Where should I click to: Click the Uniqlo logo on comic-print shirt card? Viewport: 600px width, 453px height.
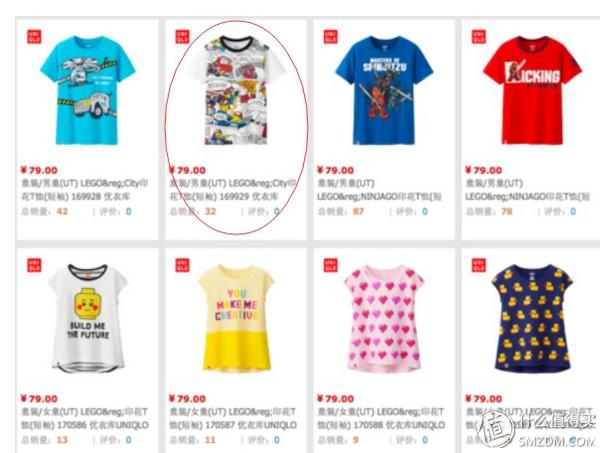182,37
